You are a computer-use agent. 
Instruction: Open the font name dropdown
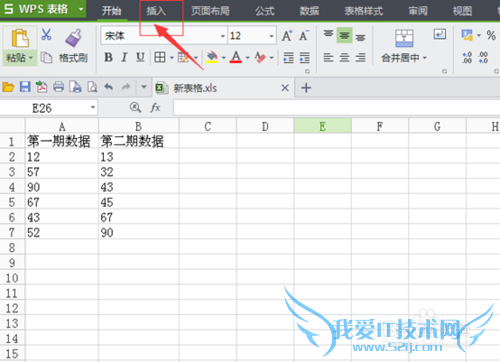click(x=223, y=36)
